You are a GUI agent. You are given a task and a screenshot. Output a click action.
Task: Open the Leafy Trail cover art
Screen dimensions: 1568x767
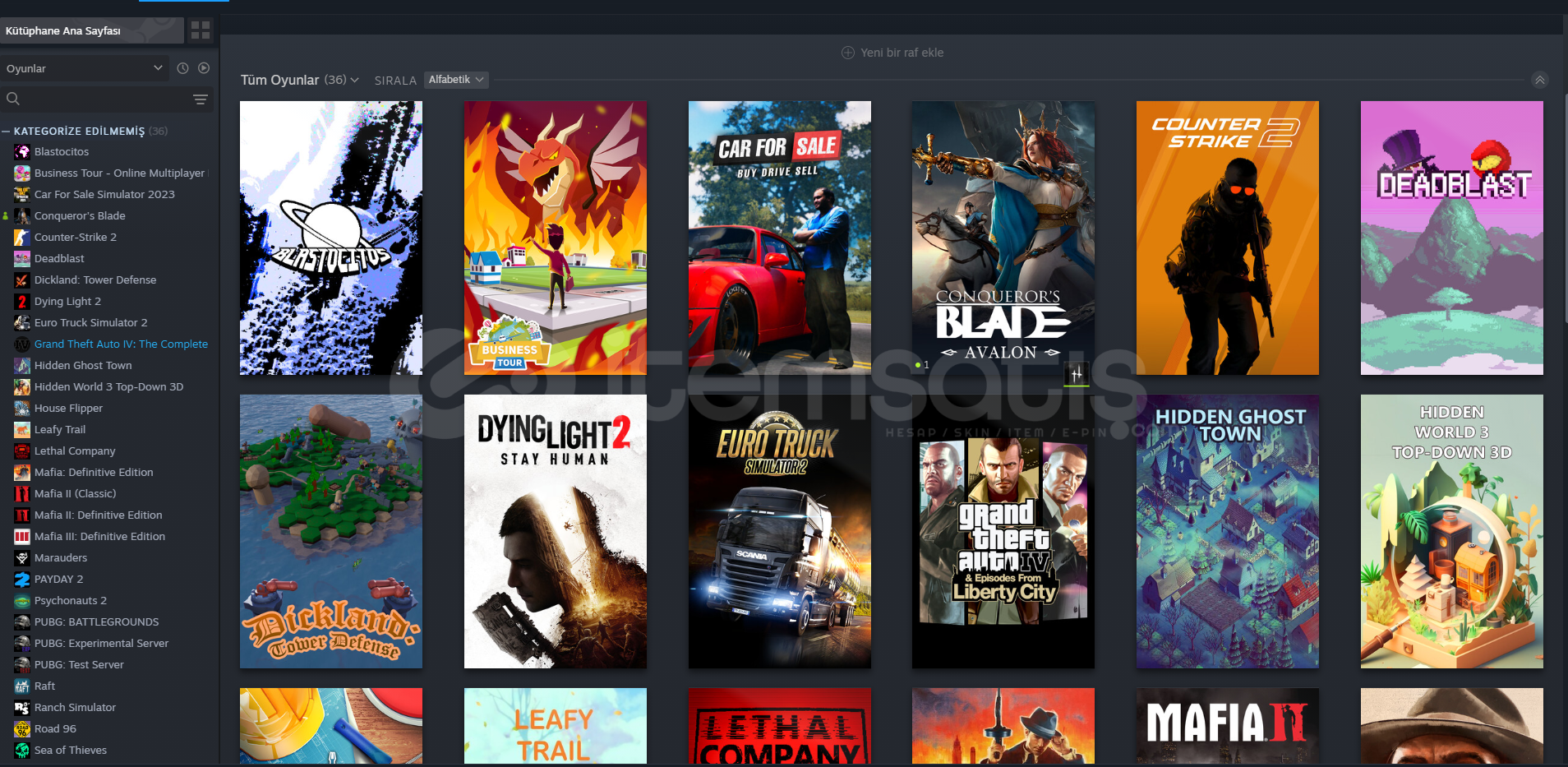556,726
